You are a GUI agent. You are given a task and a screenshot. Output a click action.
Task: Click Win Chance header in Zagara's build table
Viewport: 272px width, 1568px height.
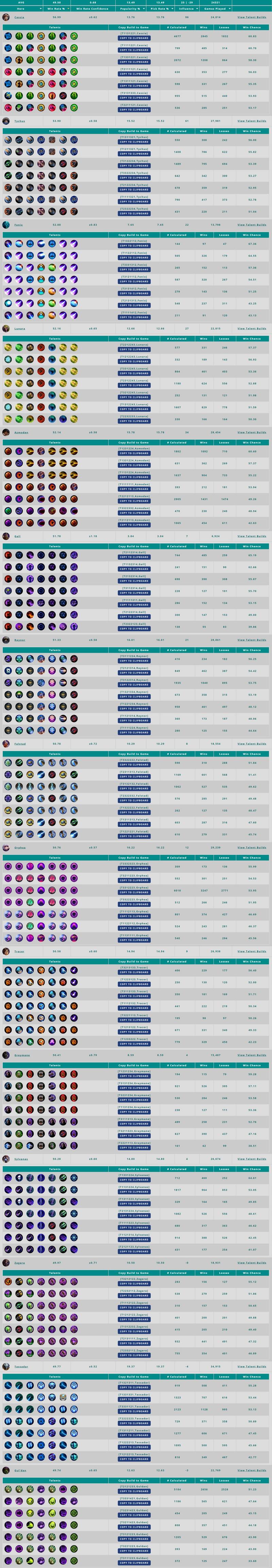click(x=251, y=1273)
